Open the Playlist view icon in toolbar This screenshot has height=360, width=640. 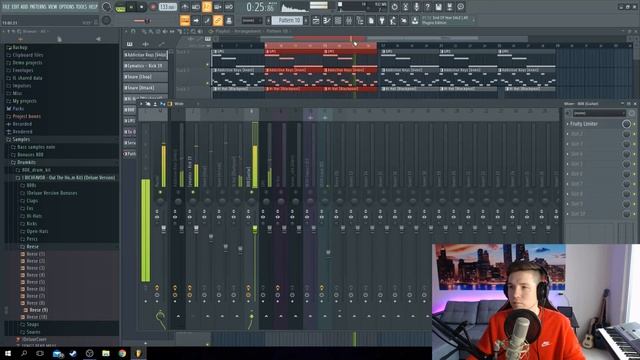tap(316, 20)
